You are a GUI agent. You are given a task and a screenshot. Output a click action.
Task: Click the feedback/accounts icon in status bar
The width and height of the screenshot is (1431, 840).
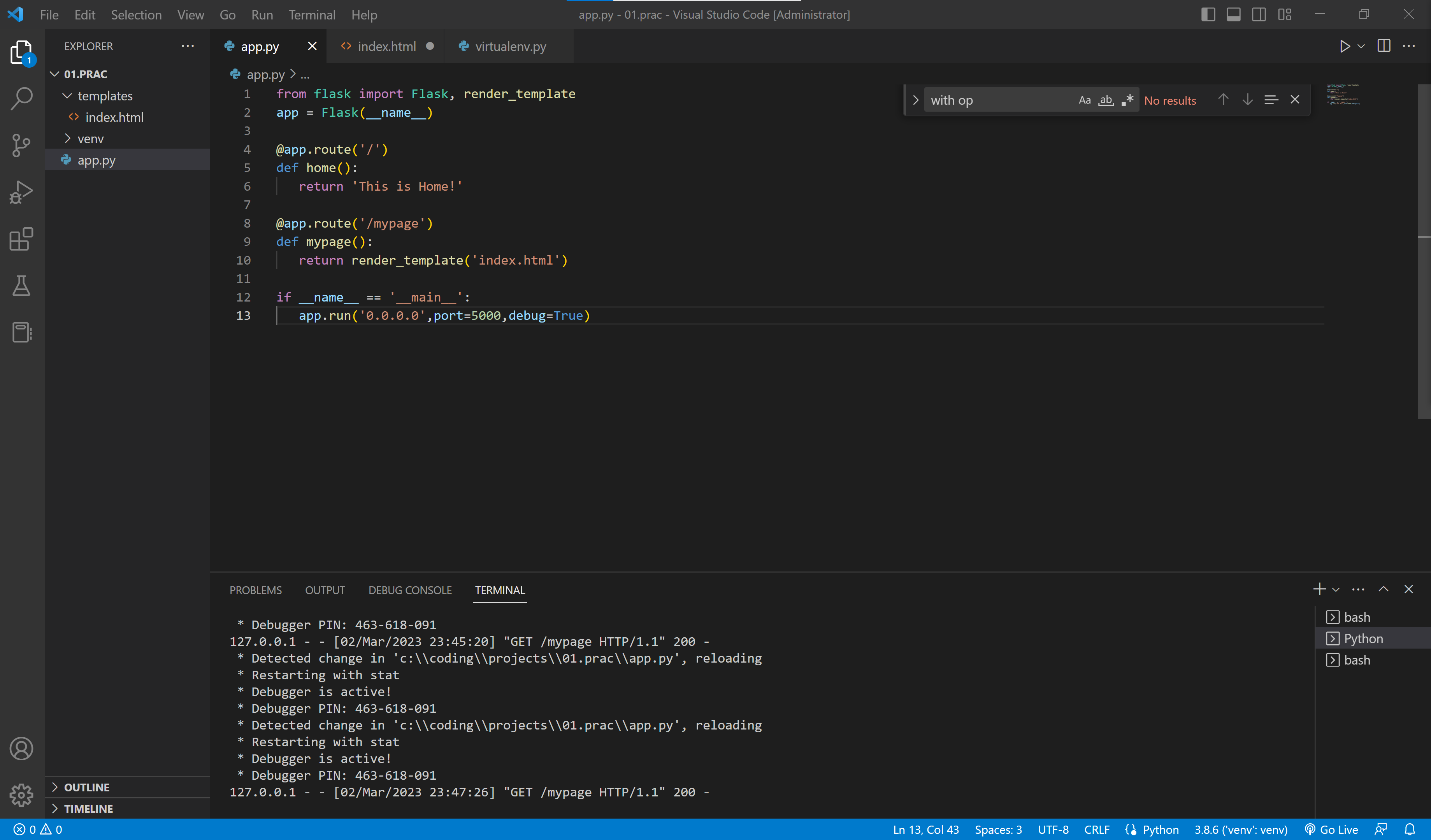1381,829
